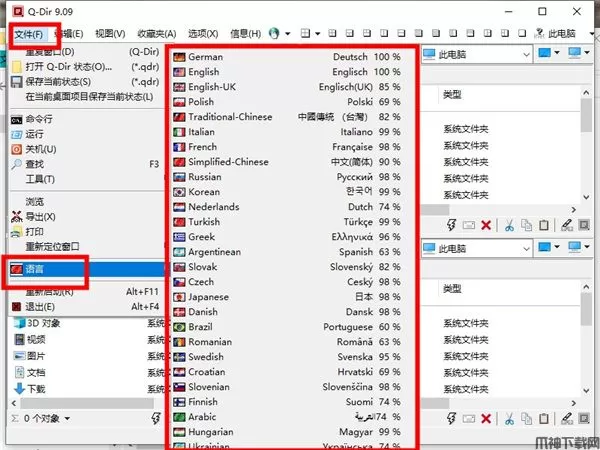
Task: Open 打开 Q-Dir 状态(O) entry
Action: 85,67
